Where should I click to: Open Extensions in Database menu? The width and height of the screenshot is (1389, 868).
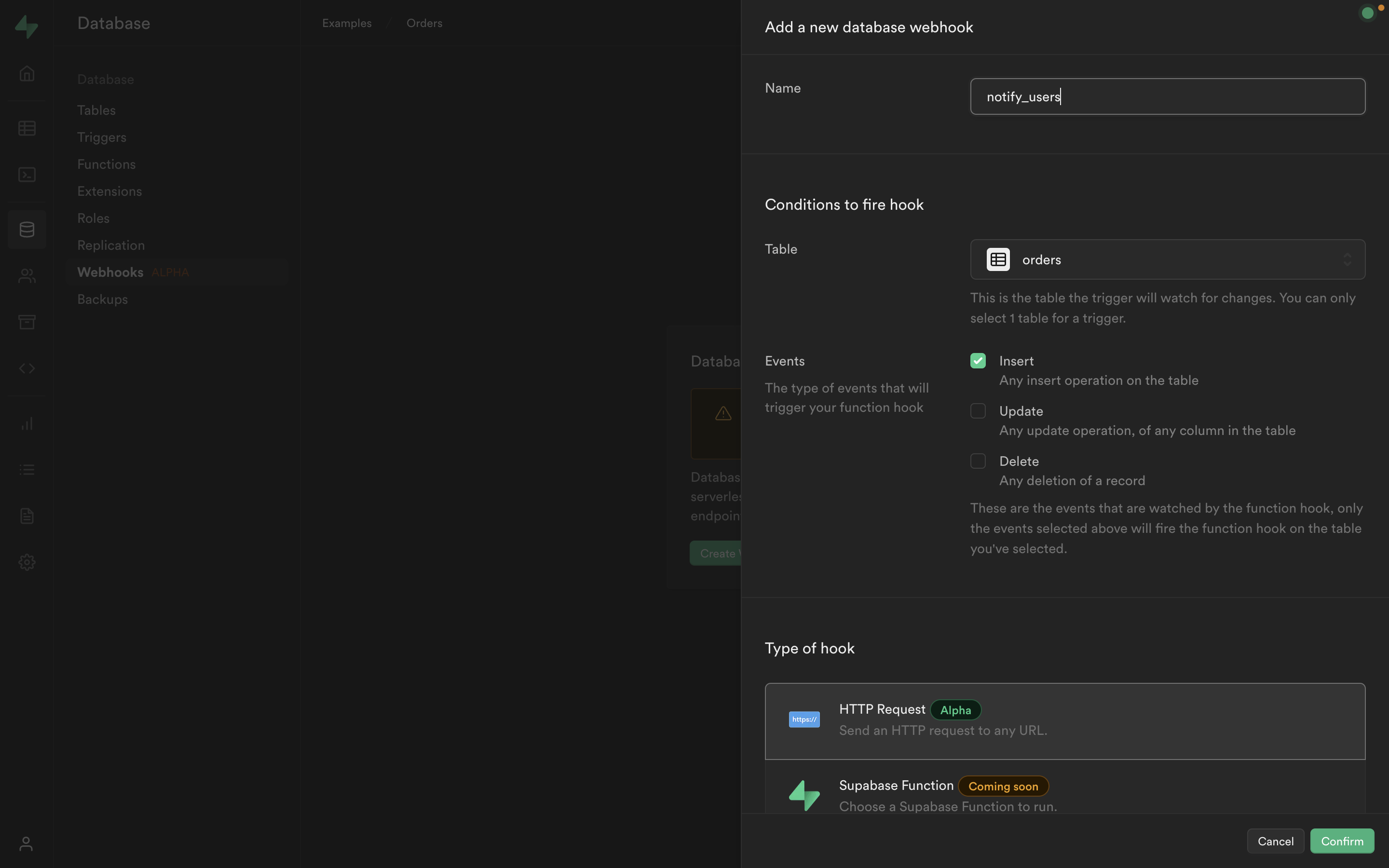pyautogui.click(x=109, y=191)
